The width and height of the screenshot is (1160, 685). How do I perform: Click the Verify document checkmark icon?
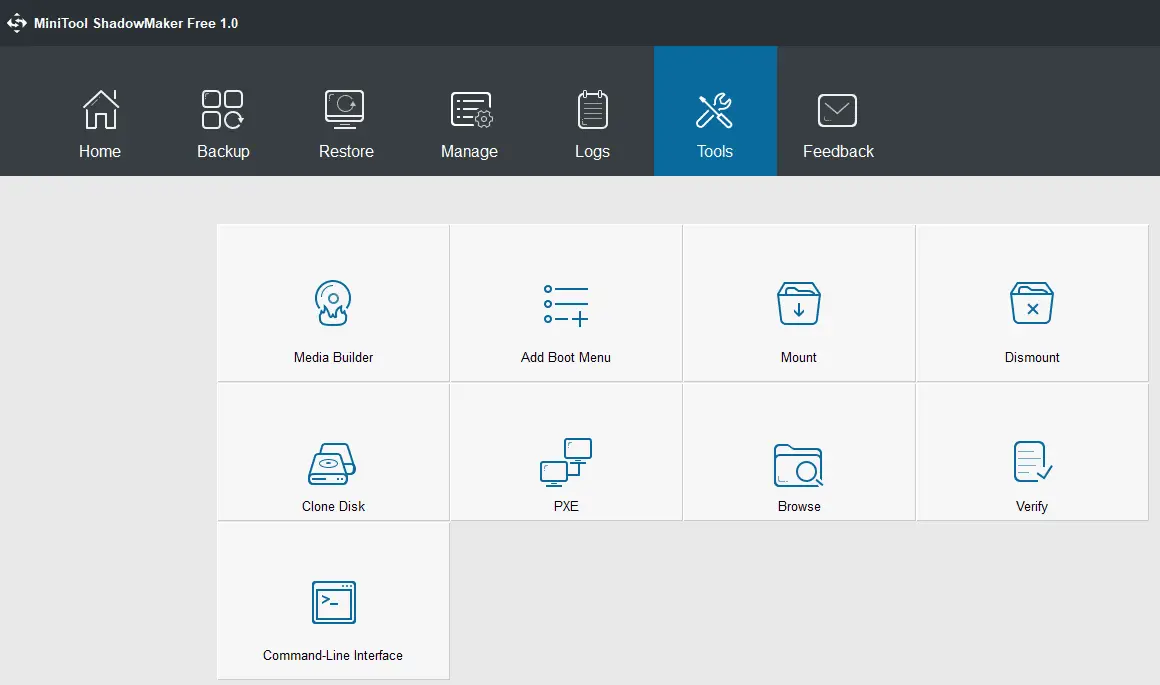pyautogui.click(x=1032, y=462)
